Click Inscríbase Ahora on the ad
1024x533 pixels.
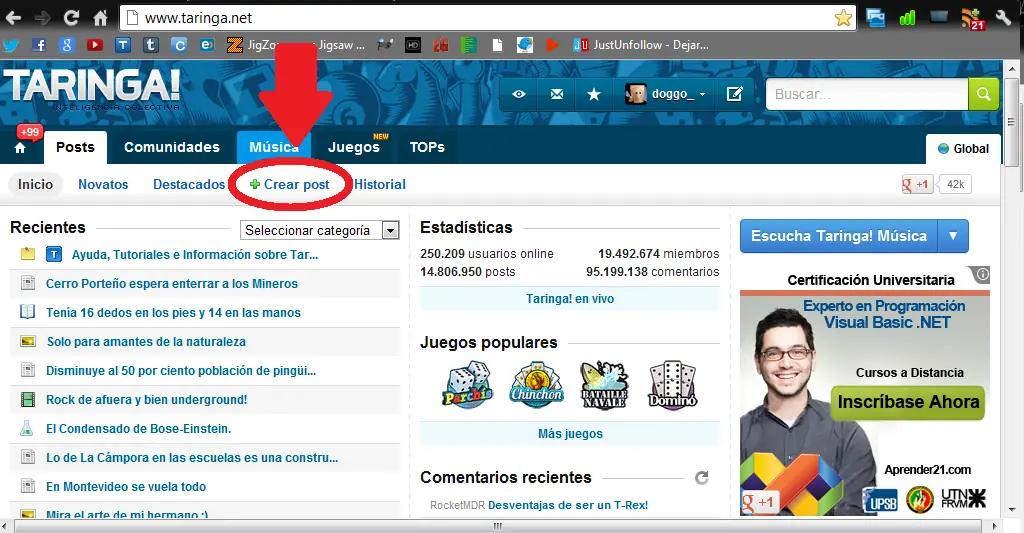(x=908, y=402)
